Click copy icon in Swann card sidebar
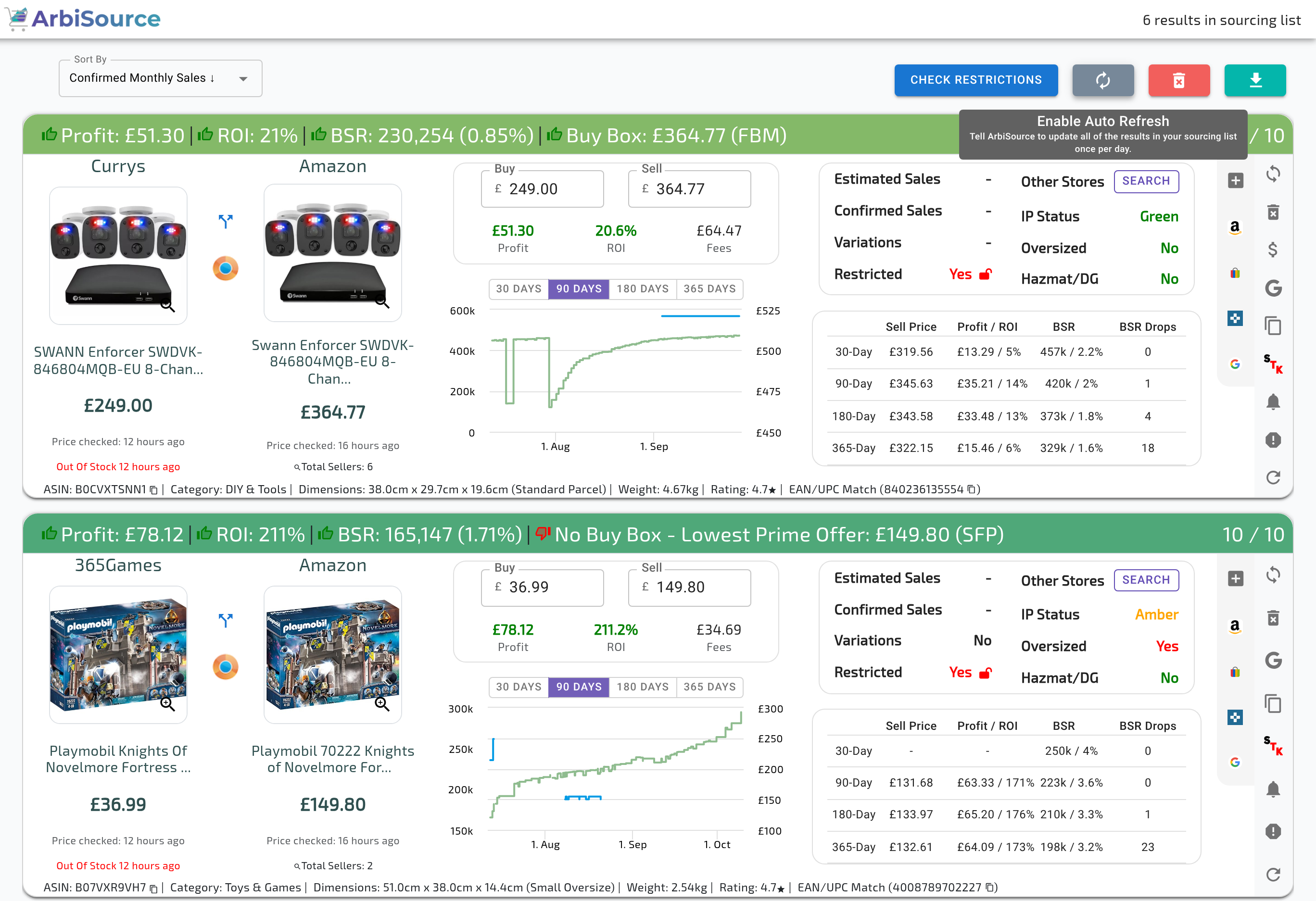 pyautogui.click(x=1273, y=326)
